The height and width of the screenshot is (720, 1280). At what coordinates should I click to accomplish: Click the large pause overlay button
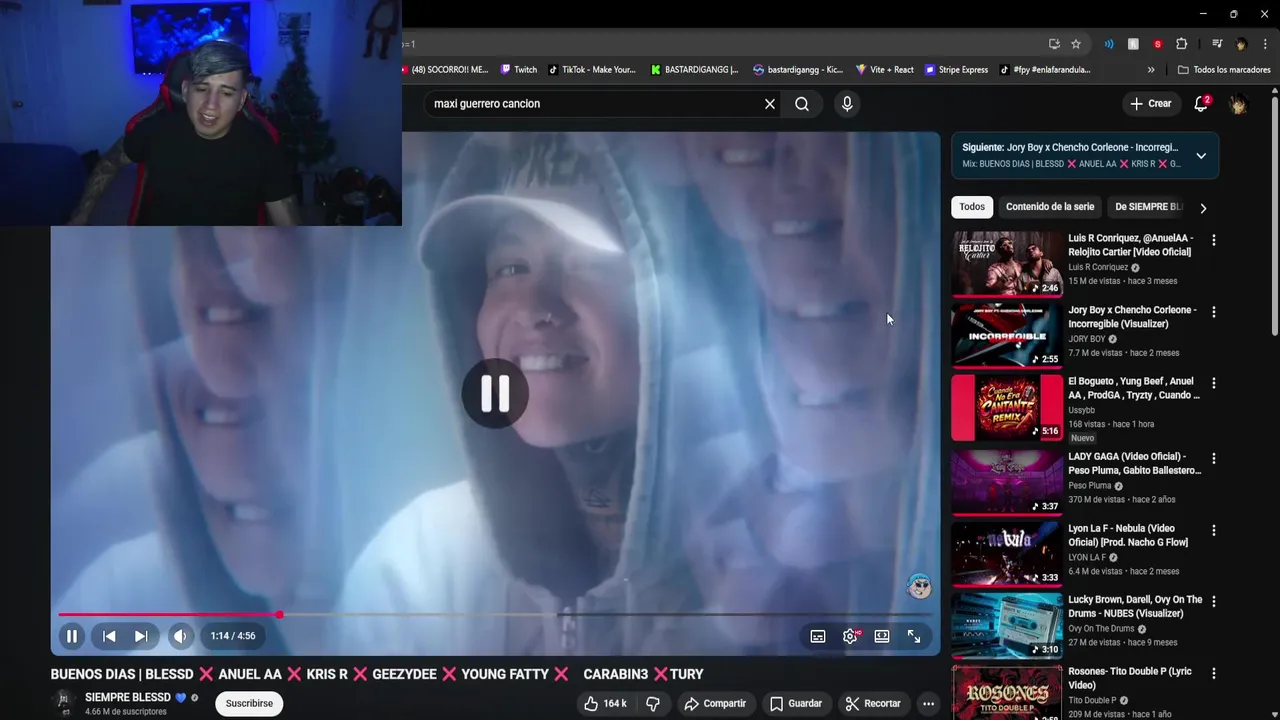point(495,394)
